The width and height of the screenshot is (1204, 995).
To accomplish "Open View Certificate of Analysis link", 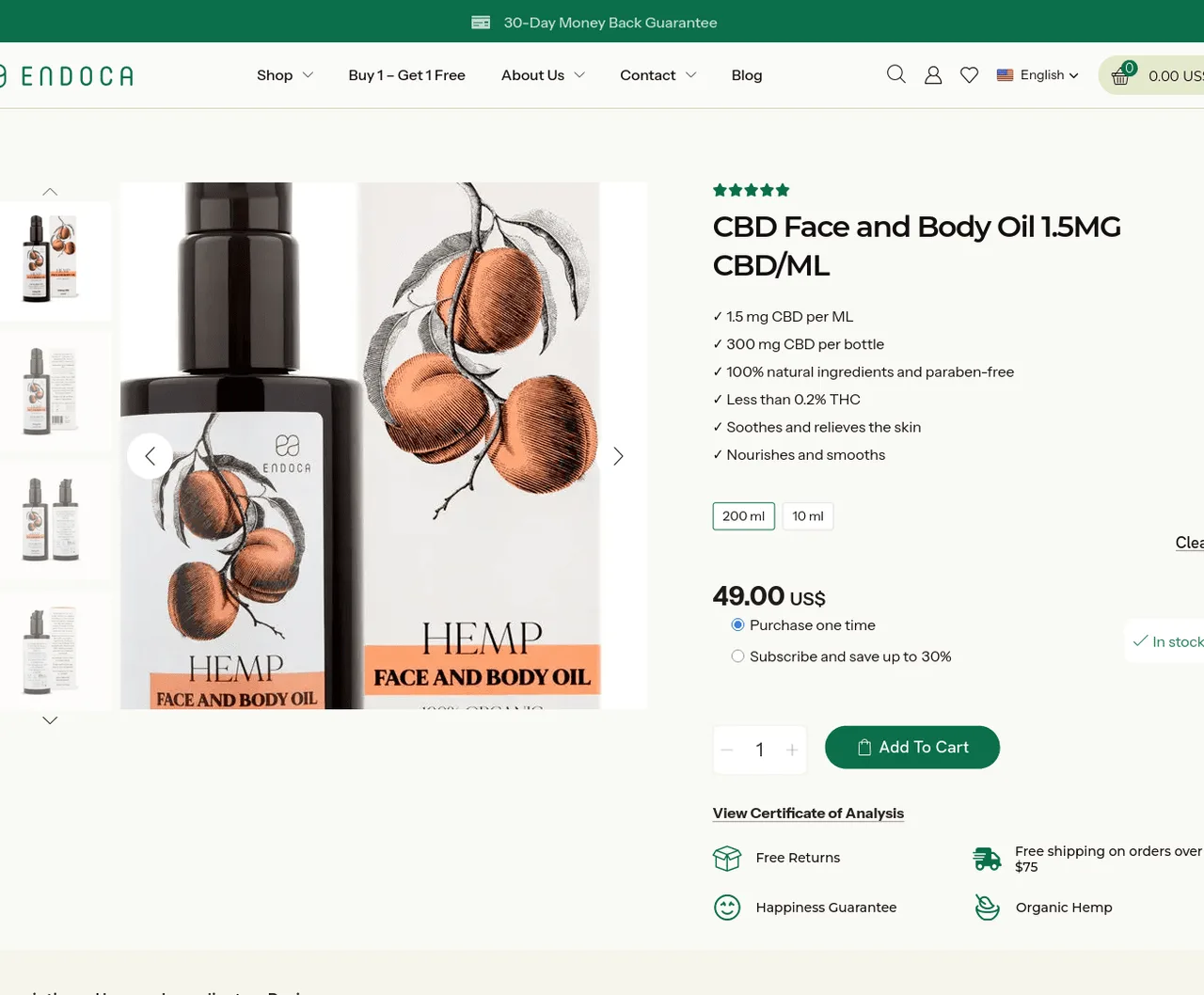I will point(808,813).
